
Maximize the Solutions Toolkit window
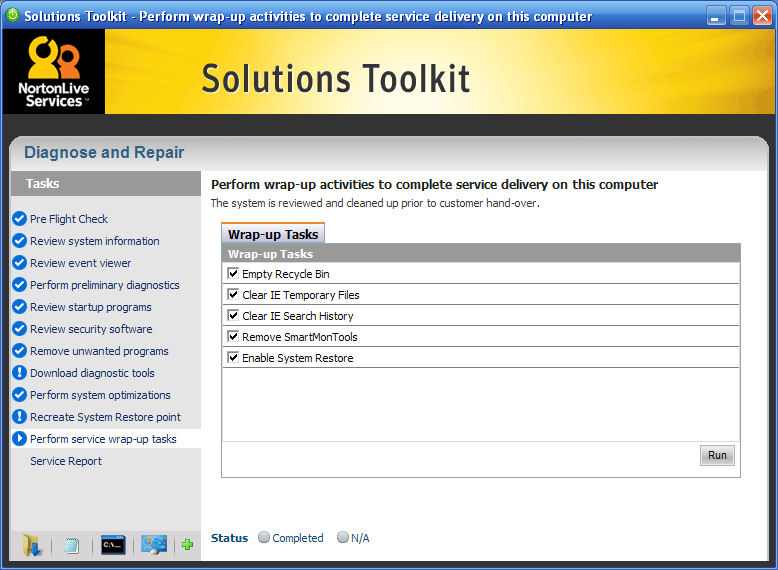pyautogui.click(x=739, y=16)
